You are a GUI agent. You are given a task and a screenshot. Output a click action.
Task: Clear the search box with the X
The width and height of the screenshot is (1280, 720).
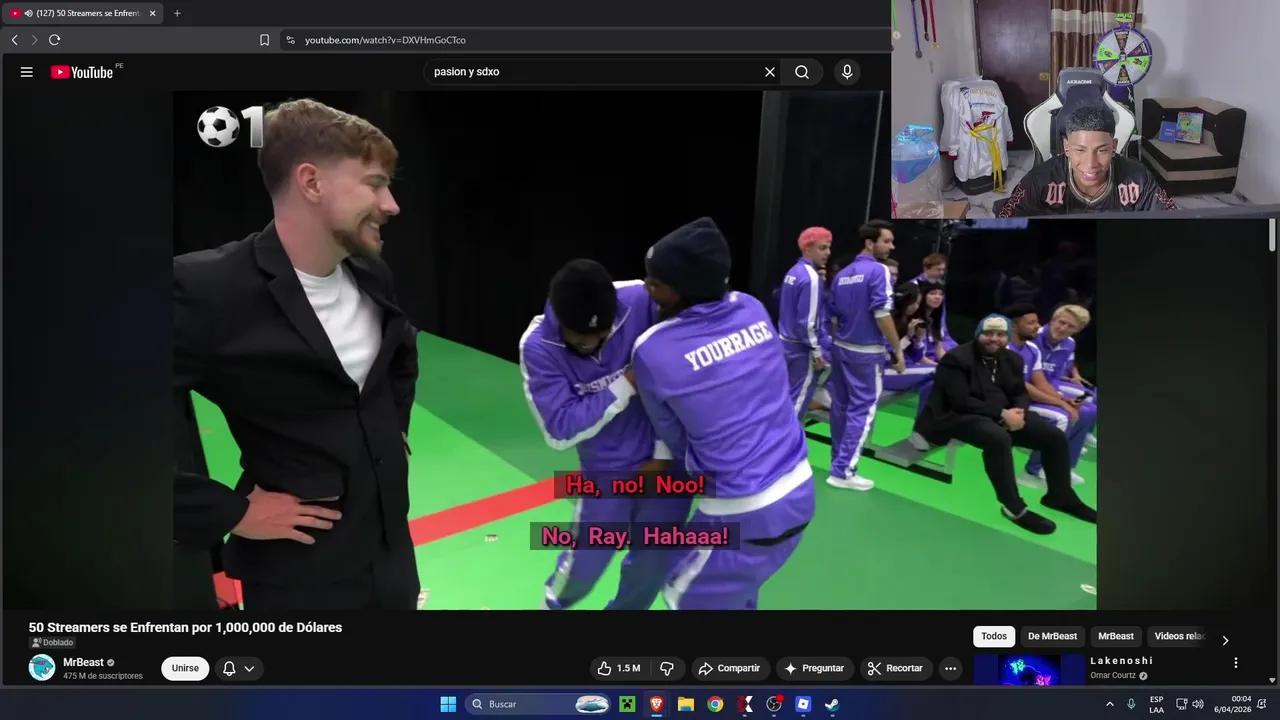(770, 72)
